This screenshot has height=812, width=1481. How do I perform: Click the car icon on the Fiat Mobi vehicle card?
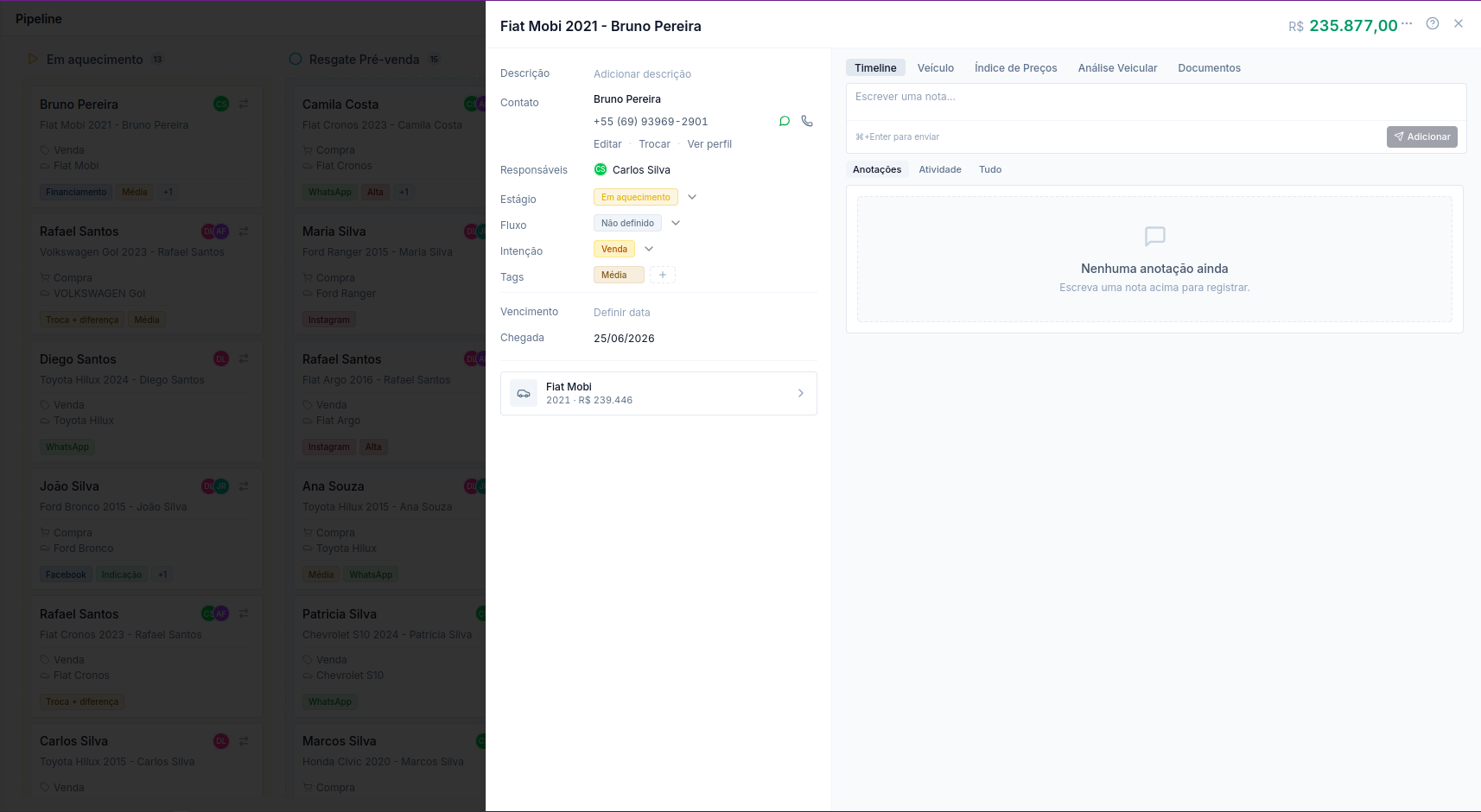click(x=524, y=393)
